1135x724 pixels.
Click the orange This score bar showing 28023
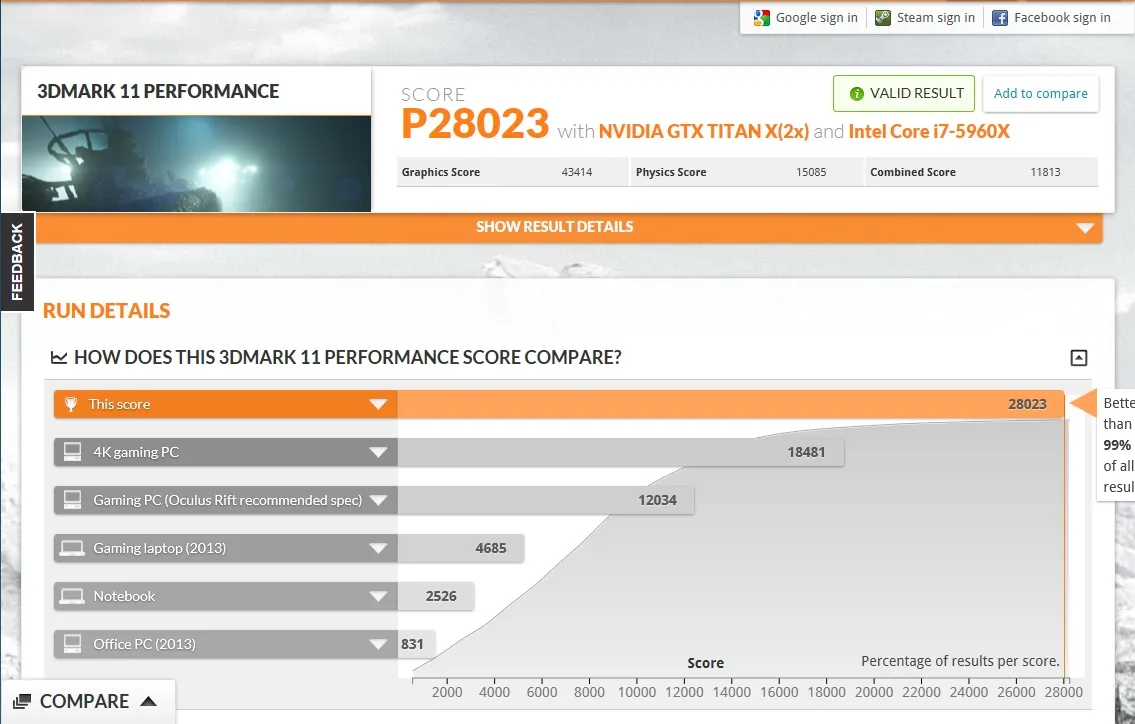point(730,404)
